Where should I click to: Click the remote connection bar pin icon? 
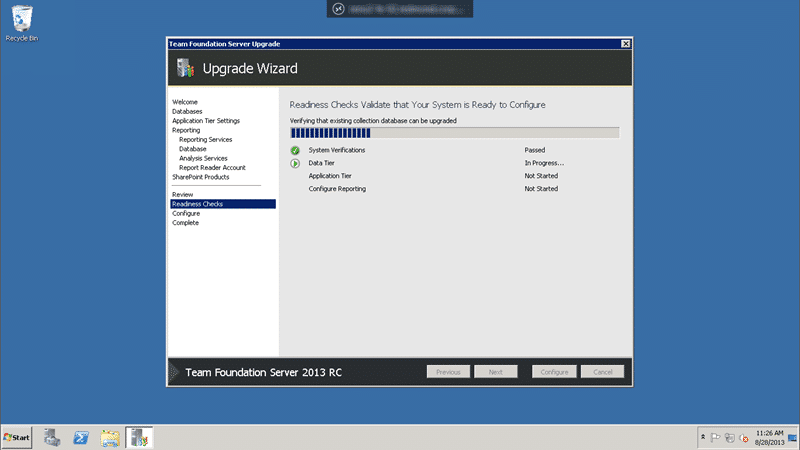coord(338,9)
